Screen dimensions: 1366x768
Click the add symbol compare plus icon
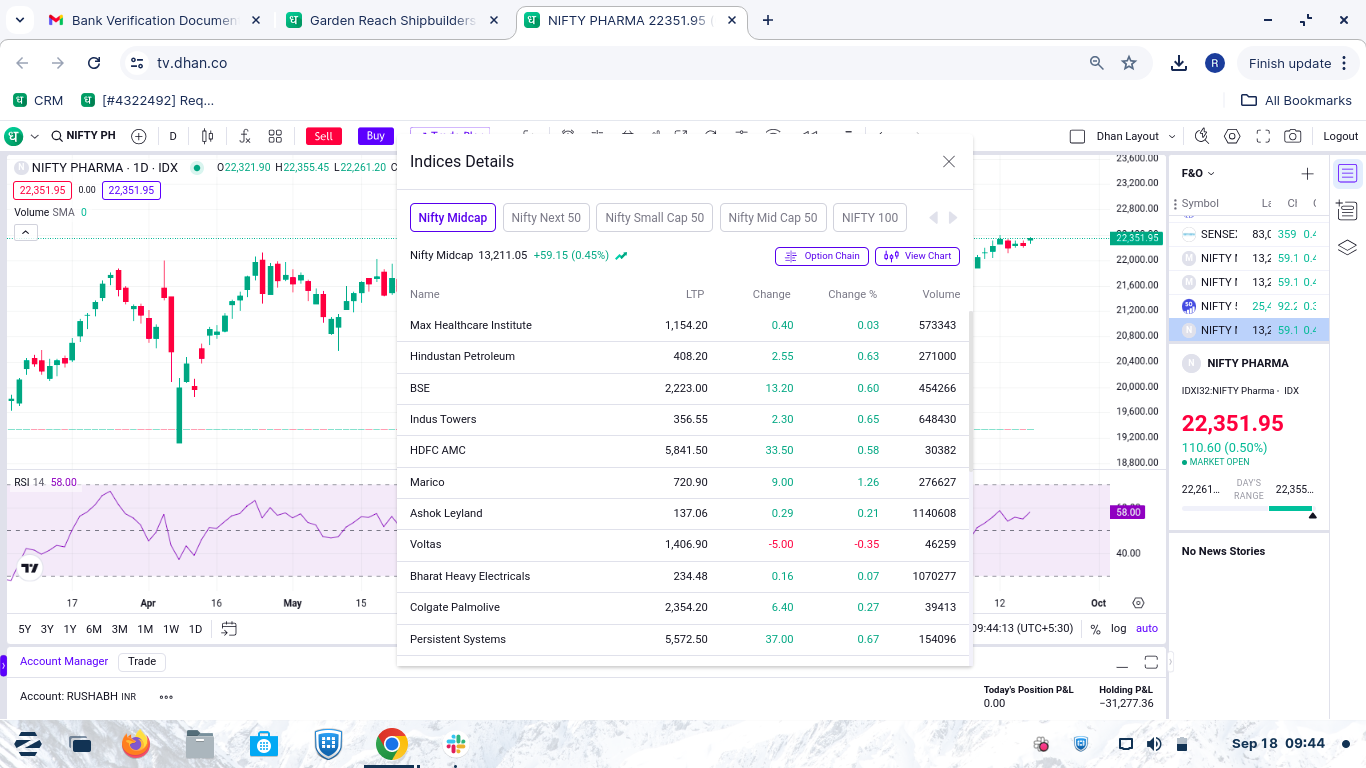pyautogui.click(x=139, y=136)
